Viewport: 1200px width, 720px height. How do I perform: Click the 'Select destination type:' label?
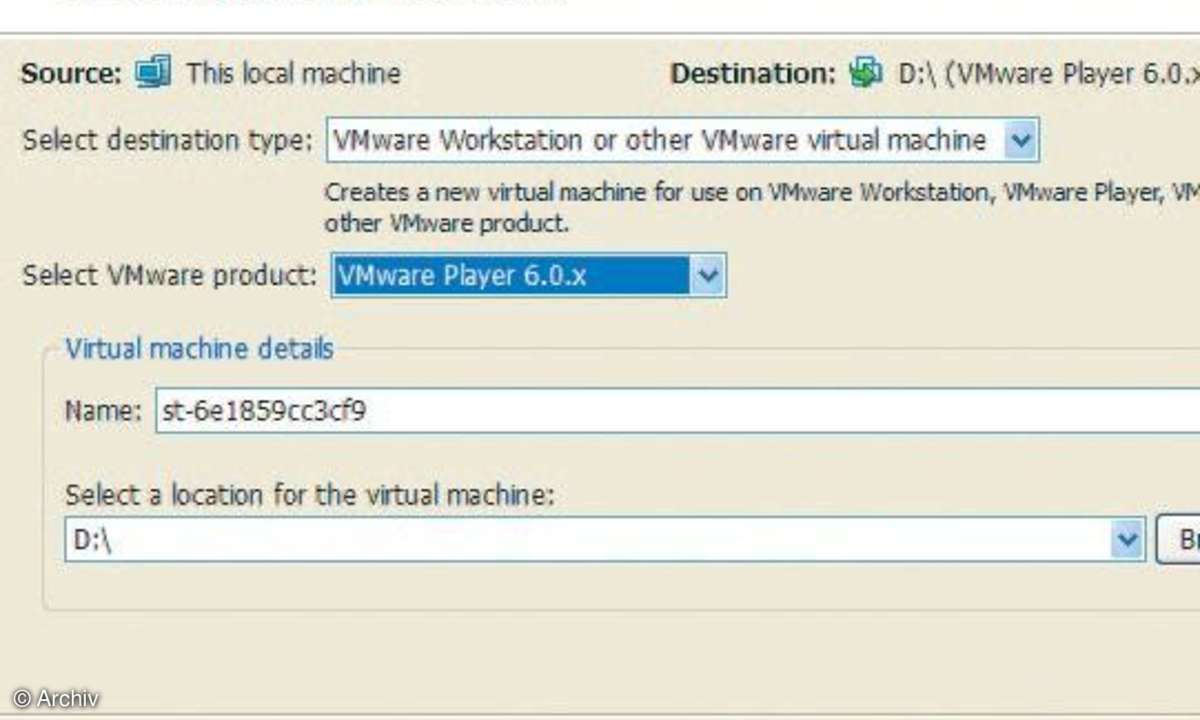[168, 141]
